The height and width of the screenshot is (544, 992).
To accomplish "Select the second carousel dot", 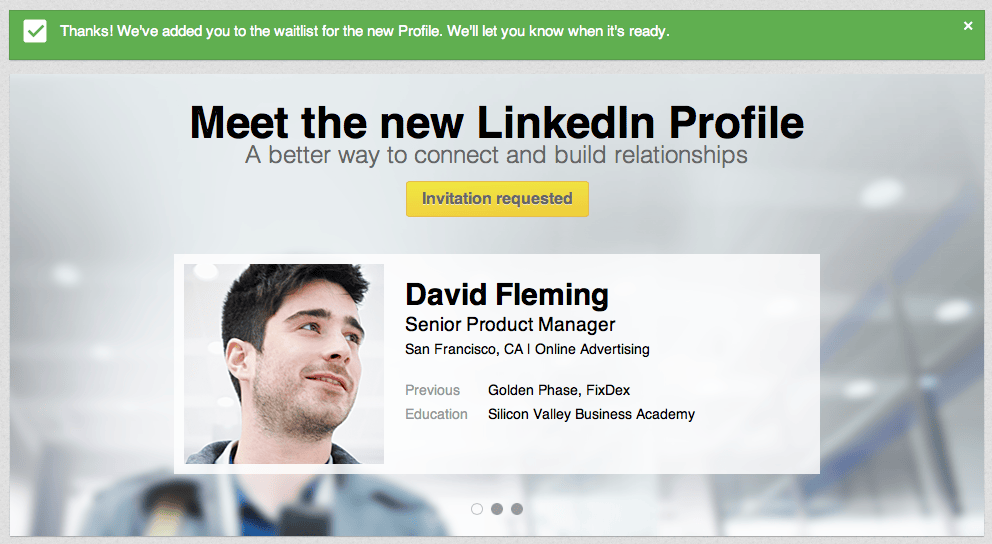I will point(497,509).
